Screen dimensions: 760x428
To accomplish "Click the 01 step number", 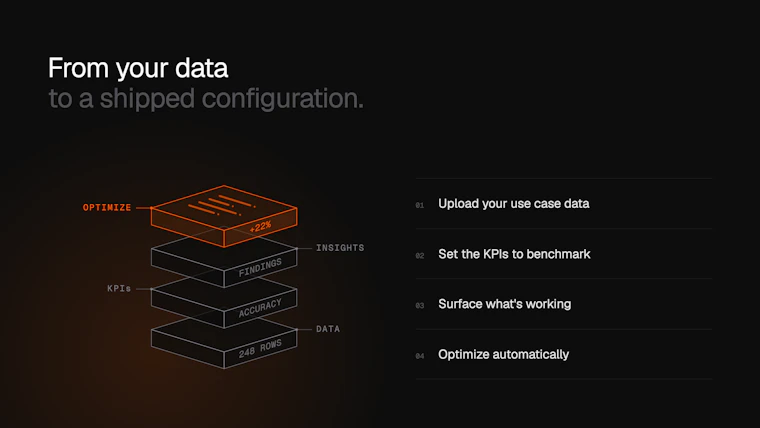I will [x=420, y=206].
